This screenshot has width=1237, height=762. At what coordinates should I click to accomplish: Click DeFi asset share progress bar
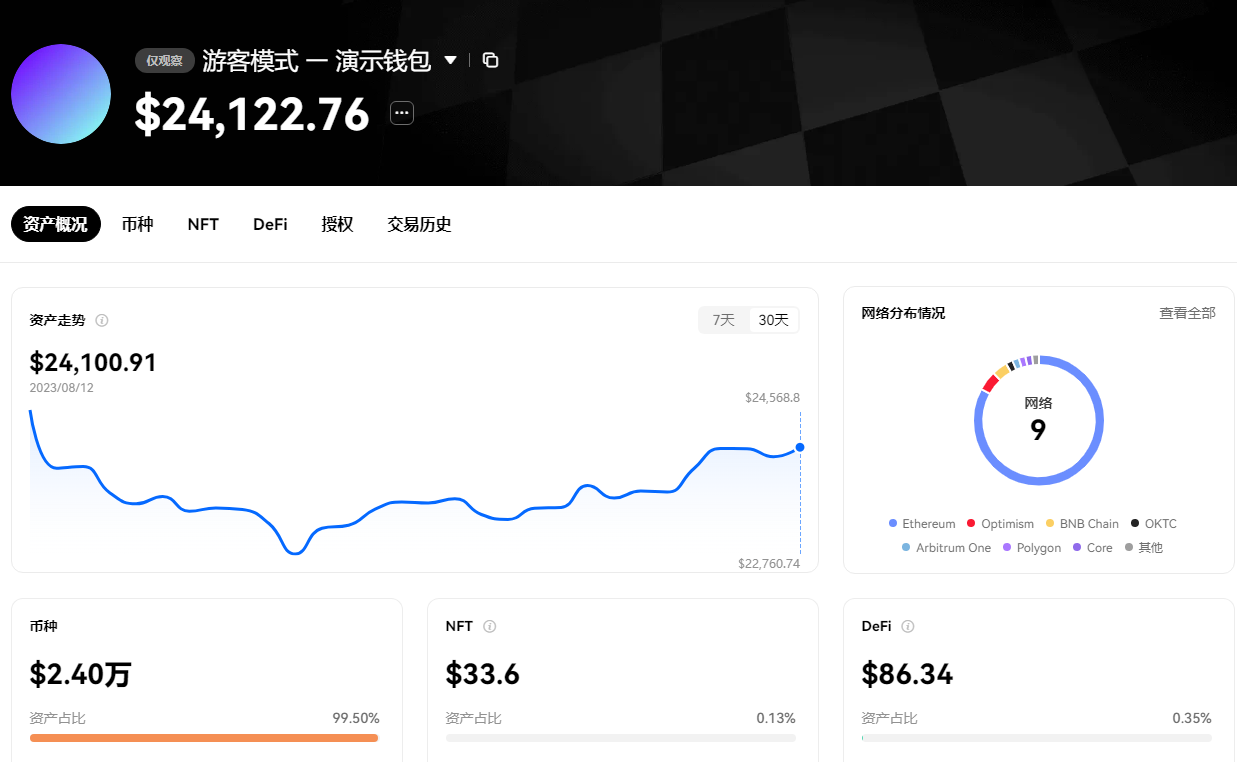tap(1037, 738)
